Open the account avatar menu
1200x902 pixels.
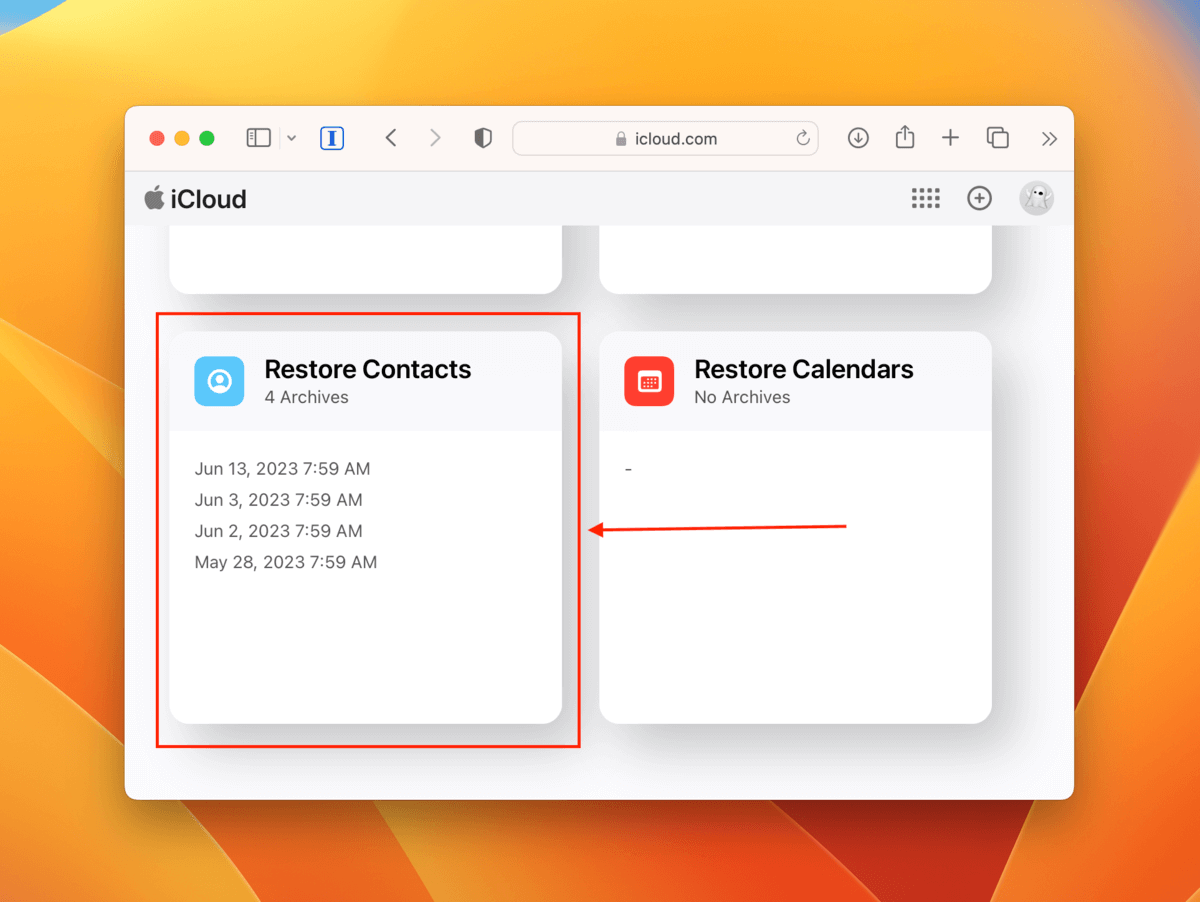coord(1036,198)
